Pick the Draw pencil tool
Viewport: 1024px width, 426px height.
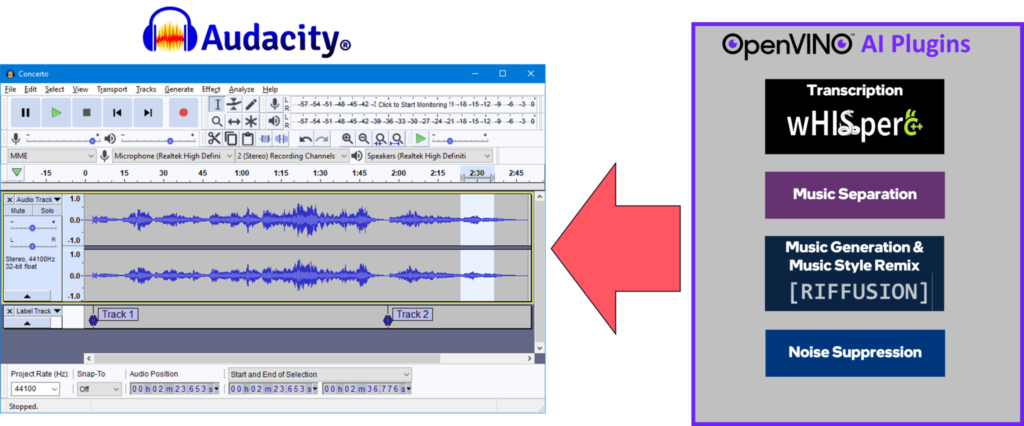[250, 104]
